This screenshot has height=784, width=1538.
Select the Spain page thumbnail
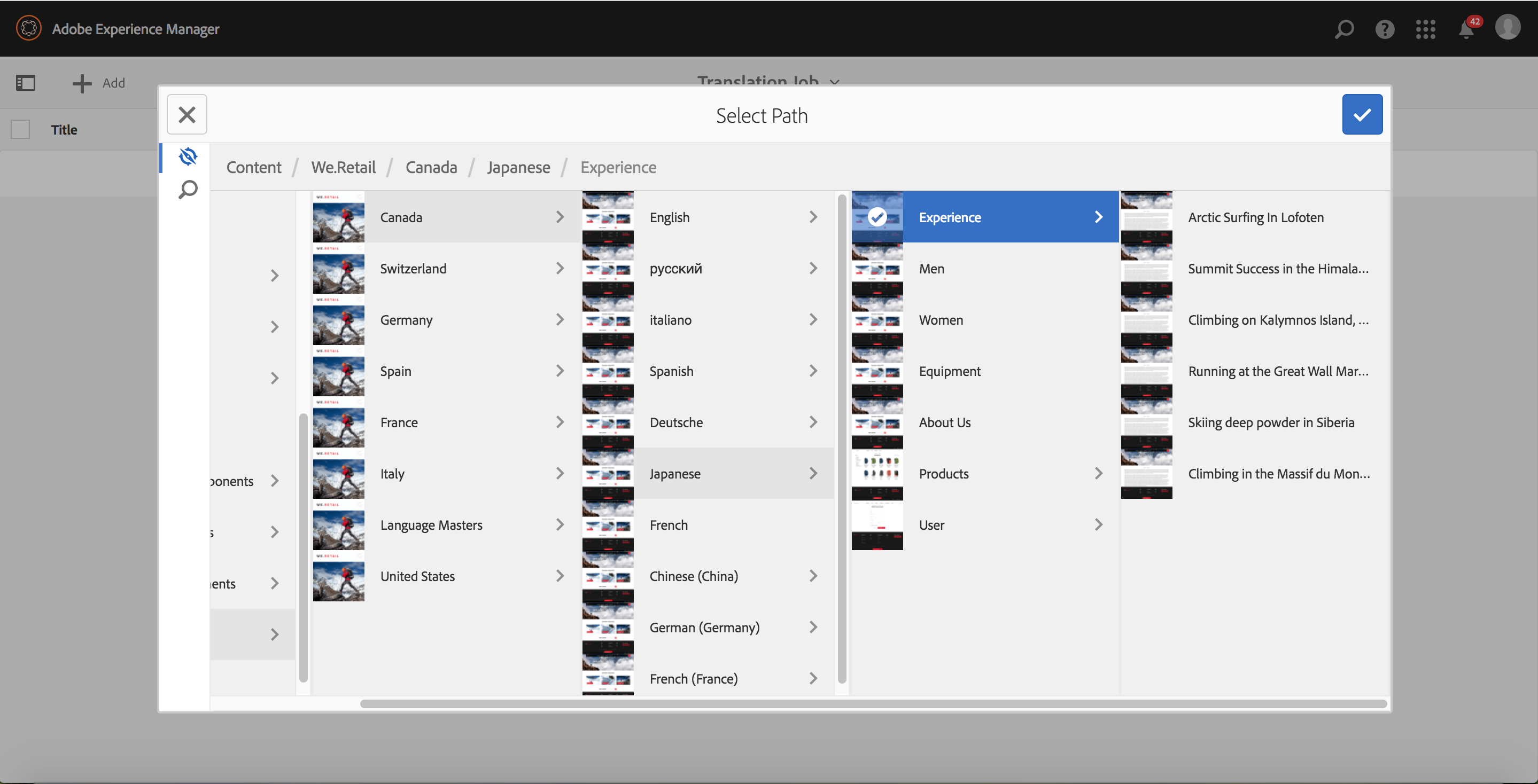click(x=338, y=371)
